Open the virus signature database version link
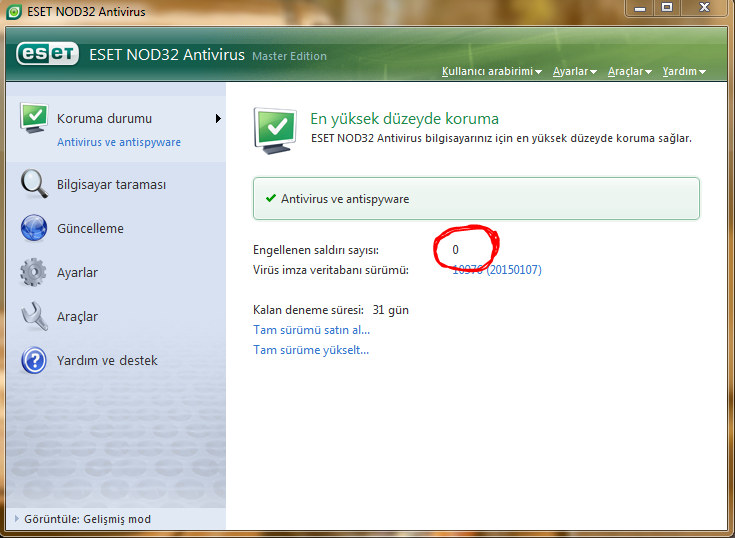Viewport: 735px width, 538px height. click(497, 270)
